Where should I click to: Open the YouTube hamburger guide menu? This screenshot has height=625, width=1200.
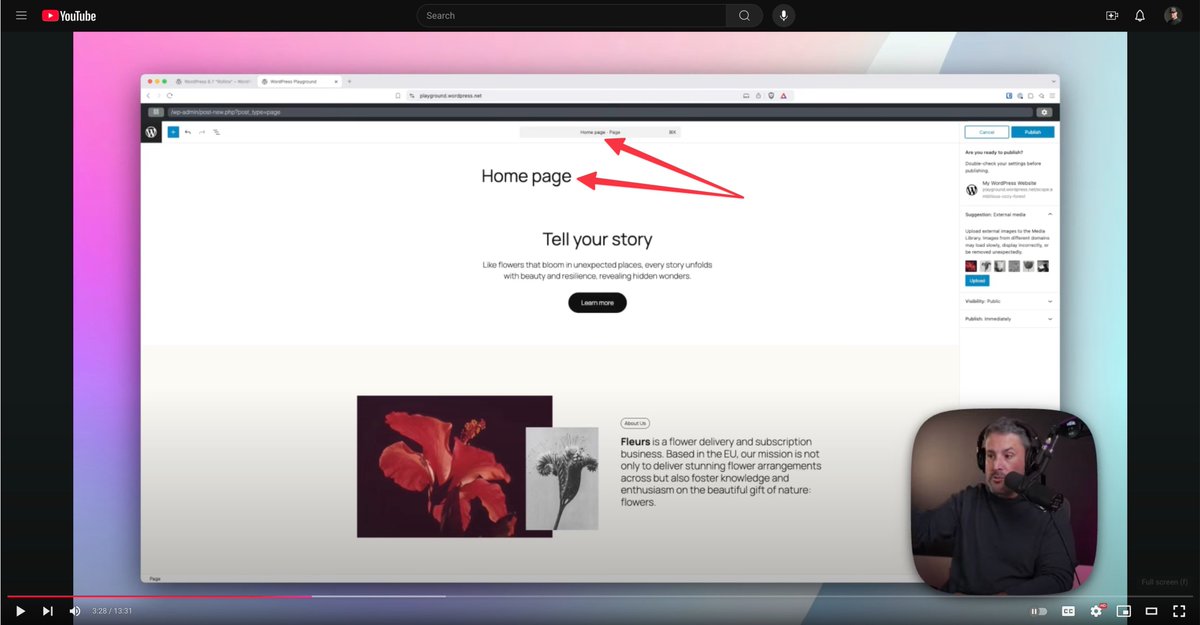(21, 15)
